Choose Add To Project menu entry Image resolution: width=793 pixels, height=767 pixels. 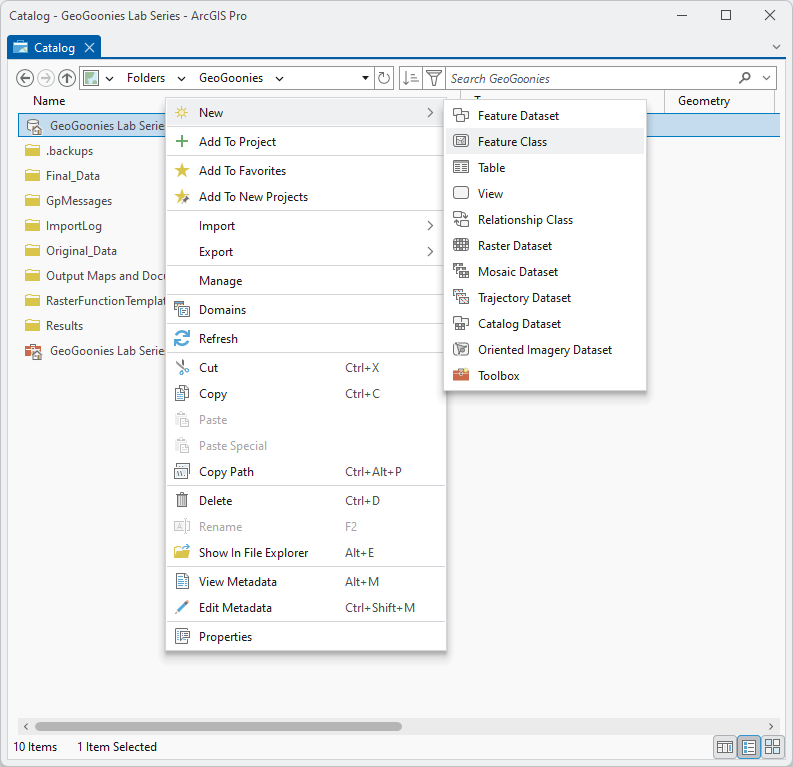[x=237, y=142]
